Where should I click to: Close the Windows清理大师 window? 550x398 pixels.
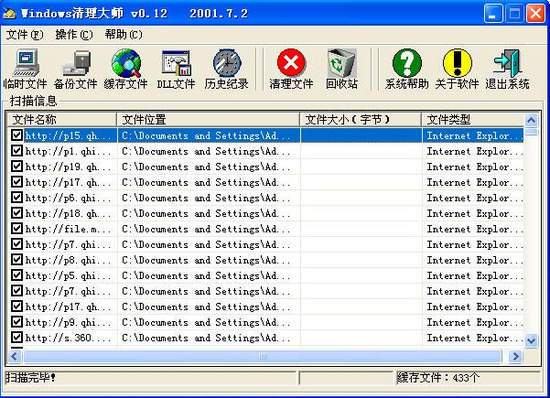pos(536,14)
